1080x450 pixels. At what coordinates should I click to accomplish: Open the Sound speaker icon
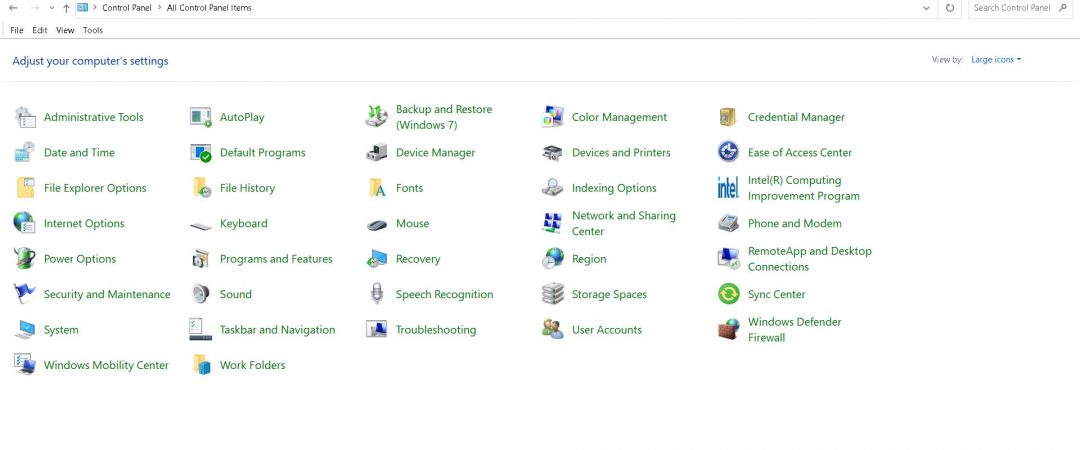pyautogui.click(x=201, y=294)
